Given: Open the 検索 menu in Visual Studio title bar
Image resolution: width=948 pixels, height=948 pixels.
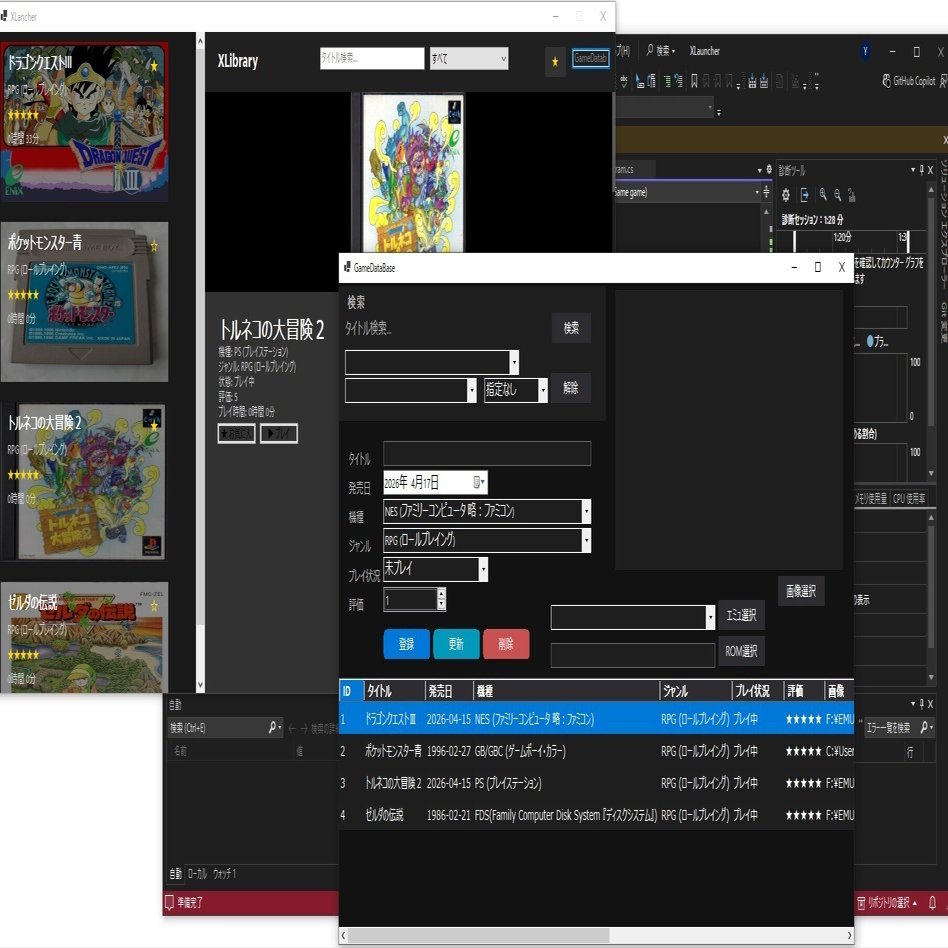Looking at the screenshot, I should tap(661, 51).
